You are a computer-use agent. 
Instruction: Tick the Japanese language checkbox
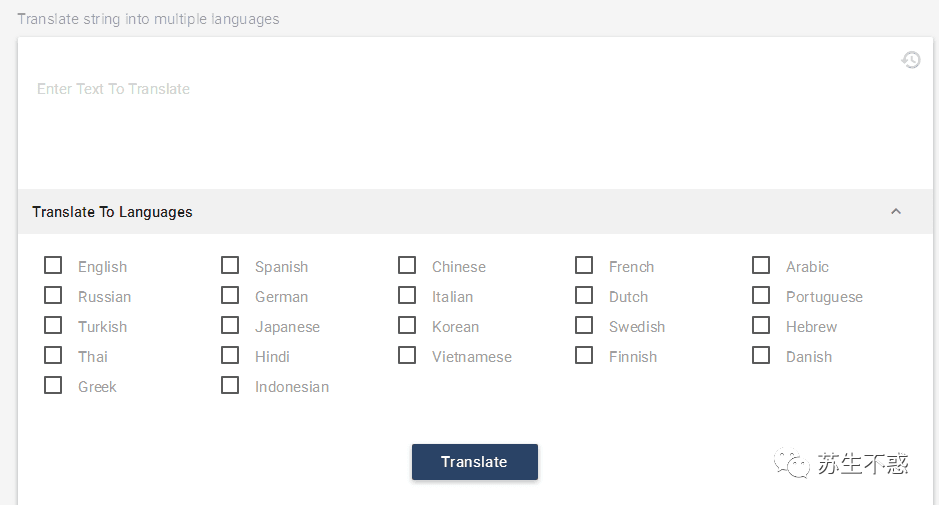pos(230,325)
